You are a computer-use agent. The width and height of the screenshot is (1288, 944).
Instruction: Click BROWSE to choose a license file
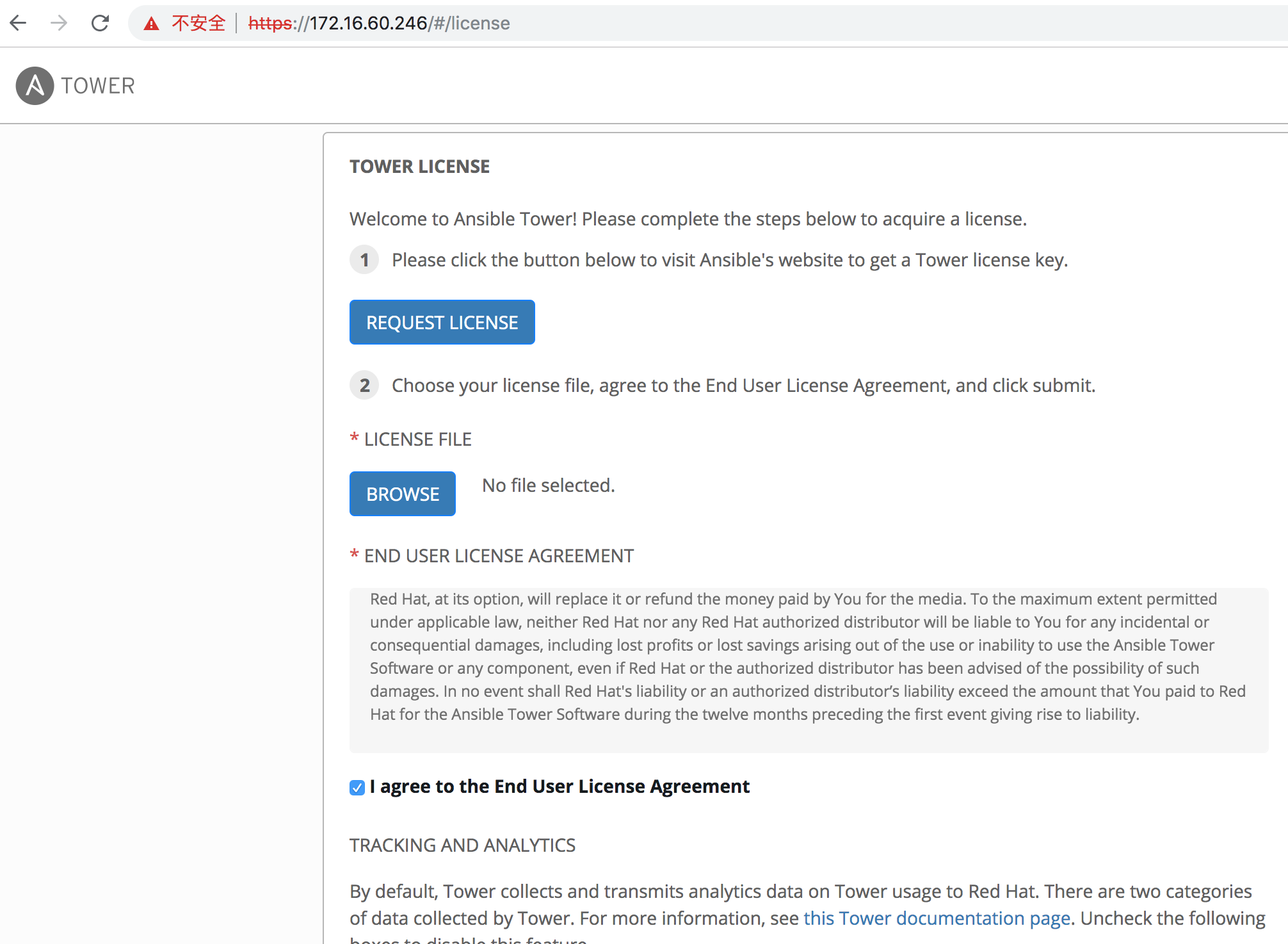403,494
